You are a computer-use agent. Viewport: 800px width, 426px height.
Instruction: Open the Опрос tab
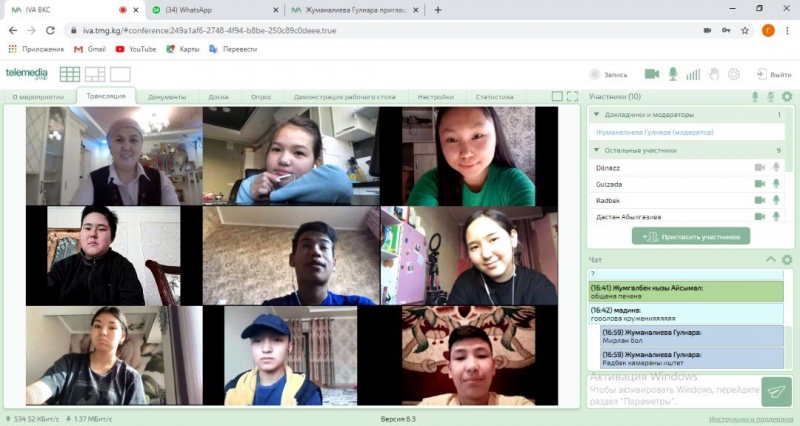[x=261, y=97]
